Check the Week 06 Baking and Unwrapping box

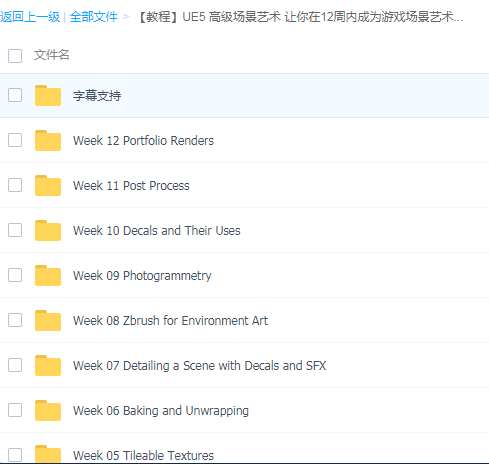point(15,410)
